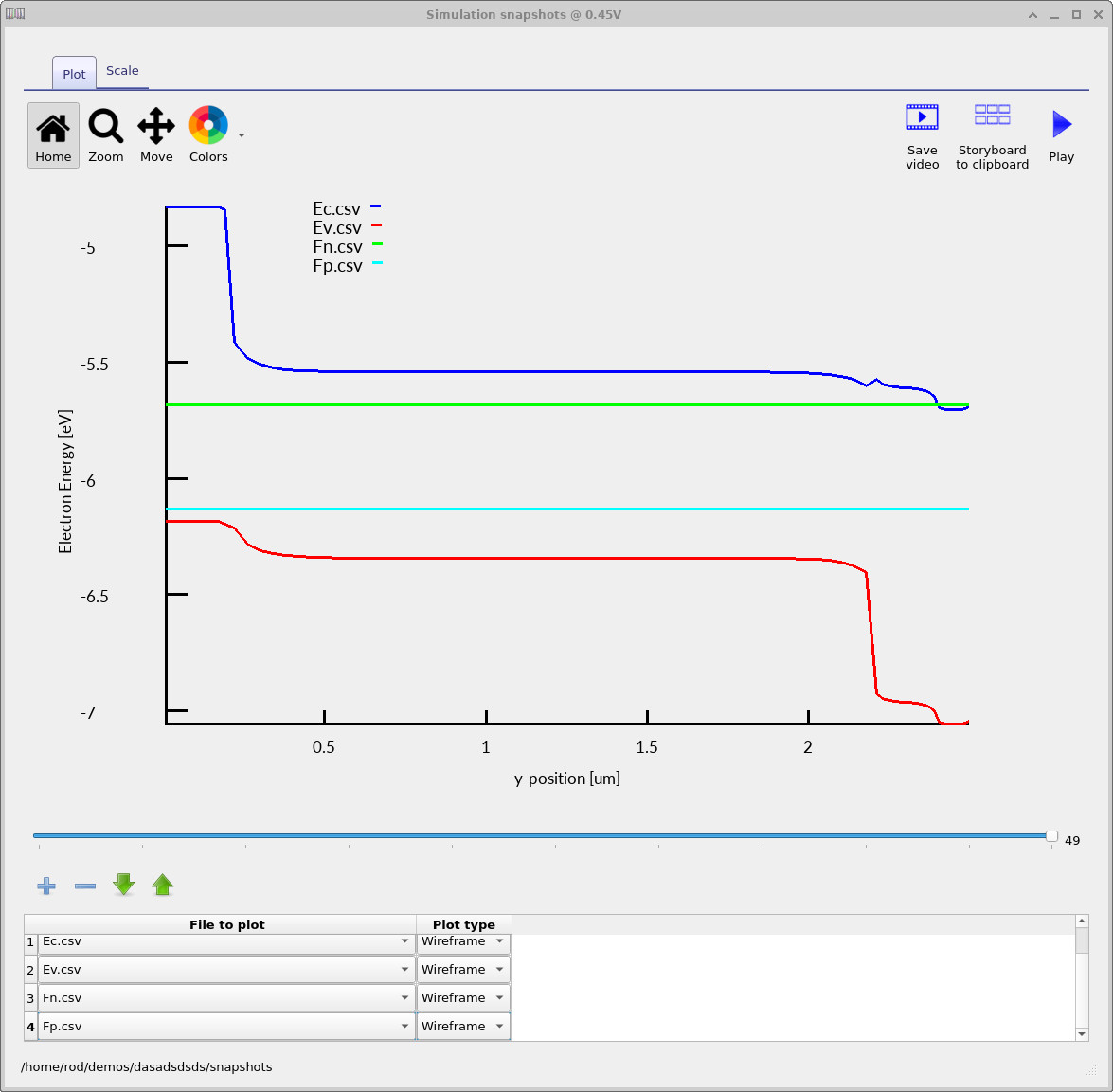The height and width of the screenshot is (1092, 1113).
Task: Select row header number 2
Action: 30,970
